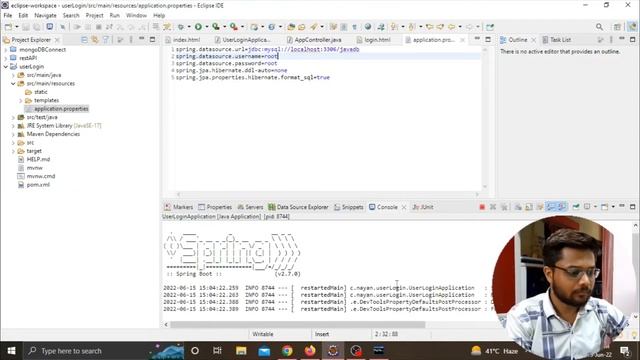Open File Explorer from taskbar
640x360 pixels.
click(x=241, y=351)
